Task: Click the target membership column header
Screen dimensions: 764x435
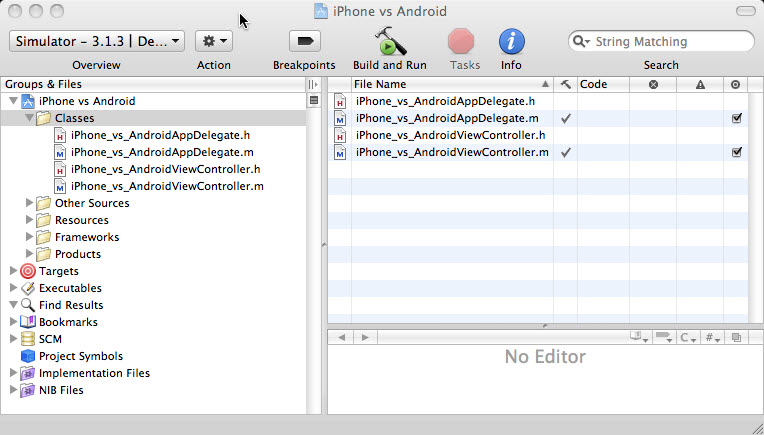Action: [736, 84]
